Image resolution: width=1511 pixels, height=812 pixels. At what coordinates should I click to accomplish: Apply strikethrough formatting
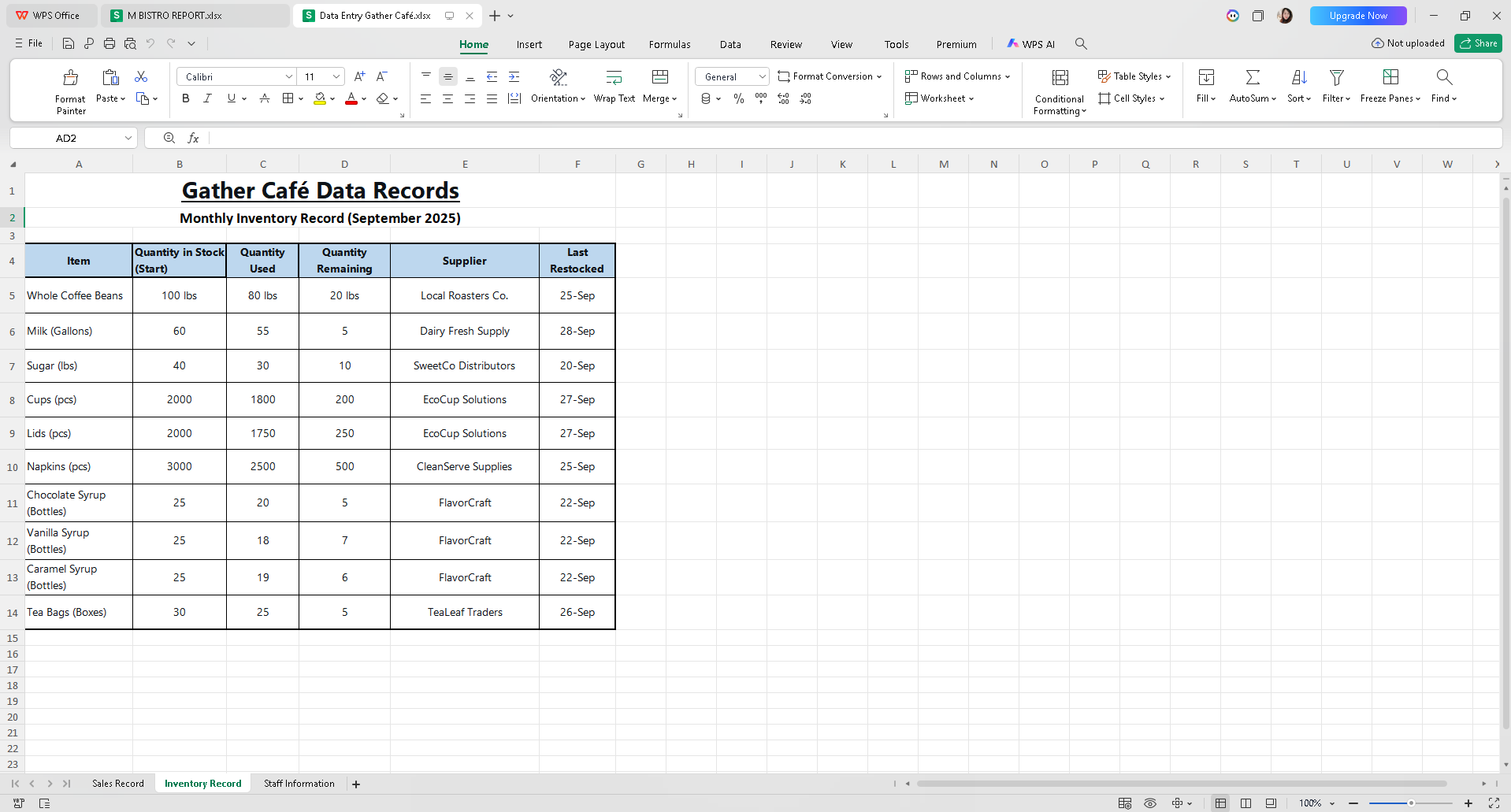pos(265,98)
